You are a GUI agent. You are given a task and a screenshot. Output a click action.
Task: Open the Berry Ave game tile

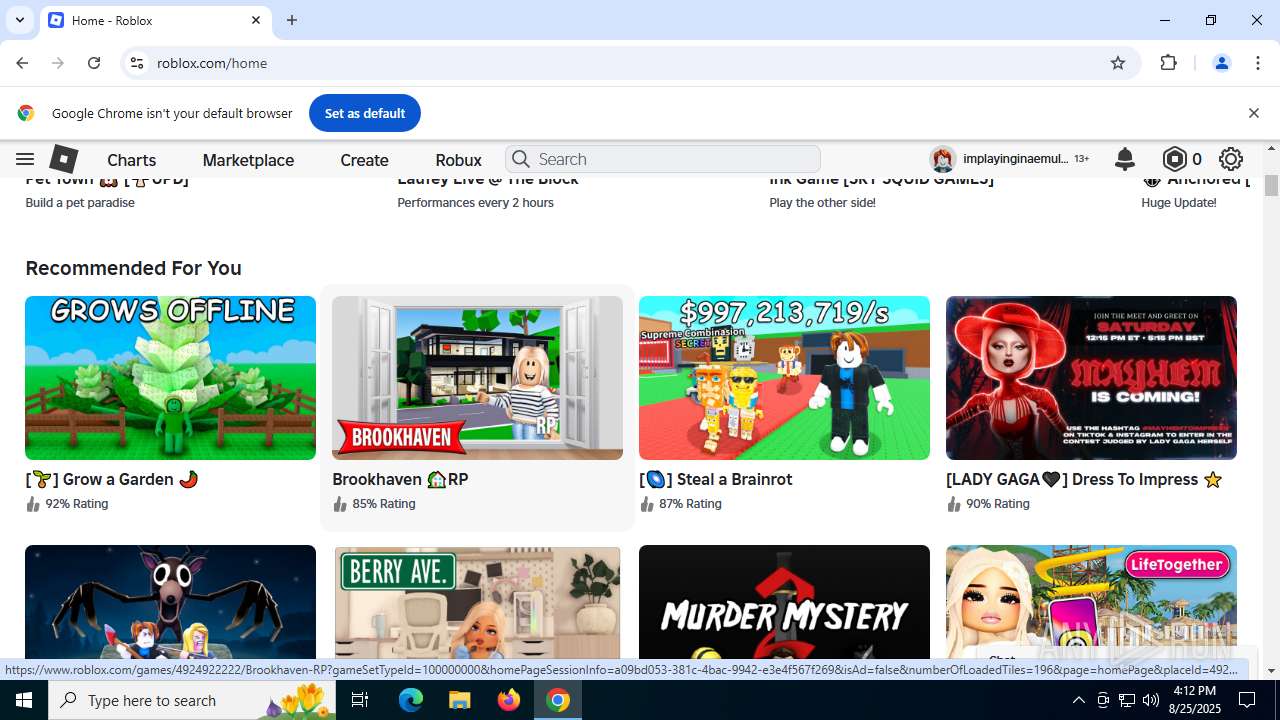pyautogui.click(x=477, y=602)
